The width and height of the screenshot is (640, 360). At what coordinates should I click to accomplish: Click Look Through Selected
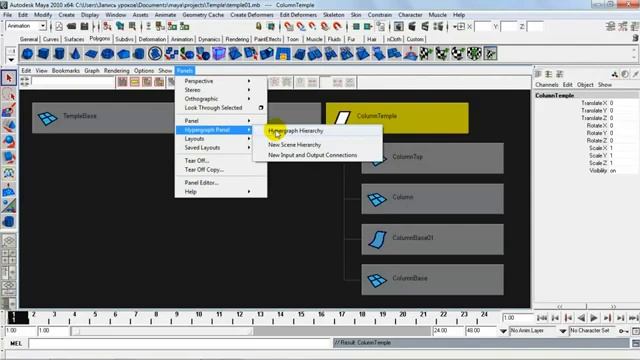213,108
